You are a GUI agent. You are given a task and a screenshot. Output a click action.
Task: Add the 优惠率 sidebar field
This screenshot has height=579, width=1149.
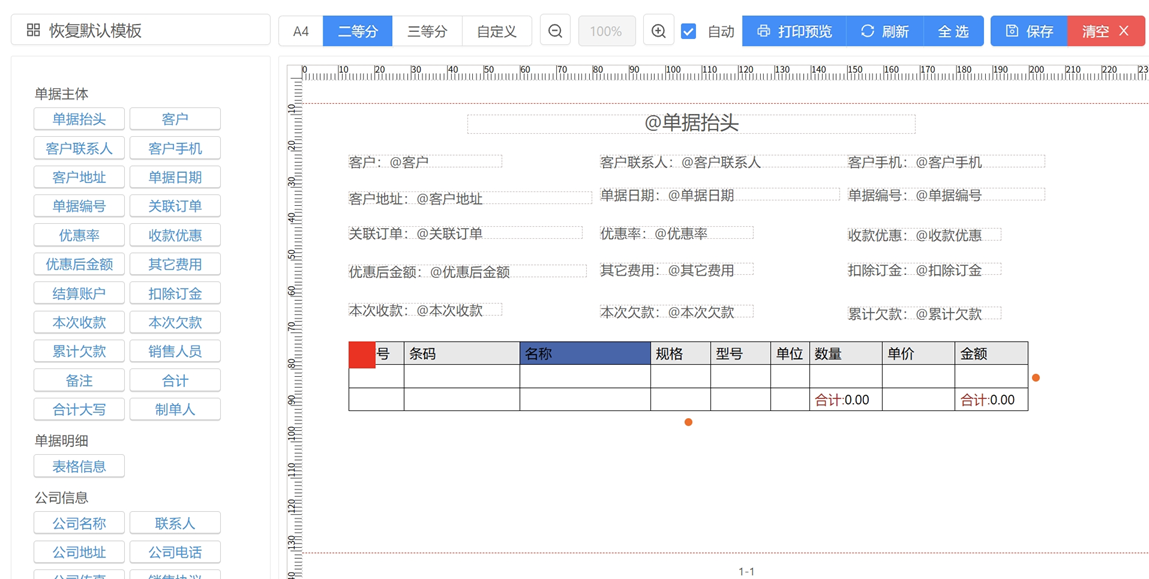[79, 235]
